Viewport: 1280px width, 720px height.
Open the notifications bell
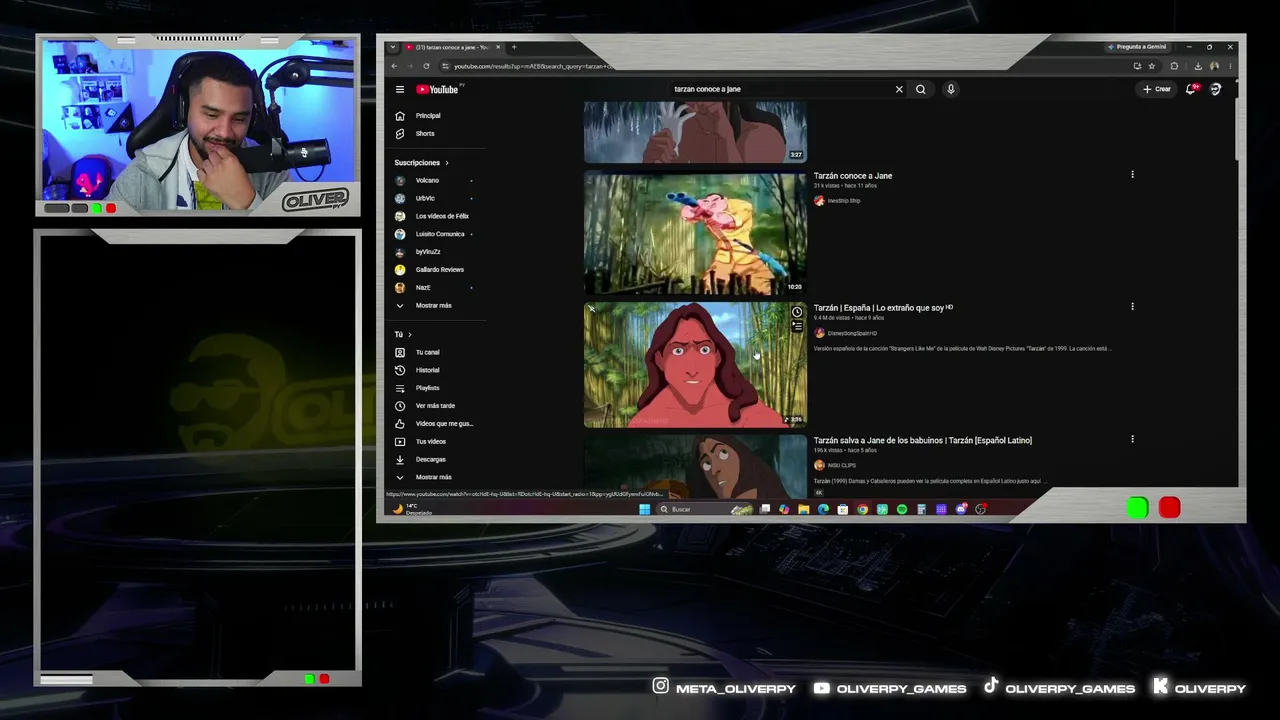pos(1191,89)
